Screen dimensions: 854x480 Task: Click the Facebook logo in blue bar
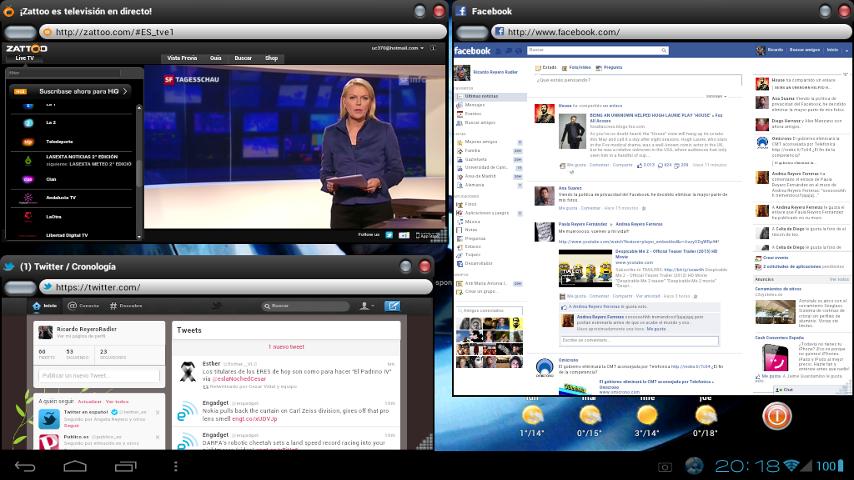coord(473,50)
